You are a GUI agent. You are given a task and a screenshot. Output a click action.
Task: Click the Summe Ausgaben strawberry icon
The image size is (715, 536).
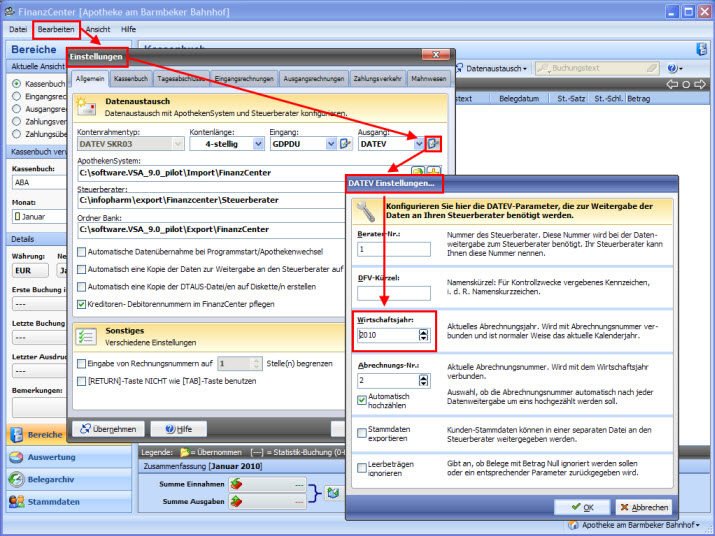pos(238,502)
